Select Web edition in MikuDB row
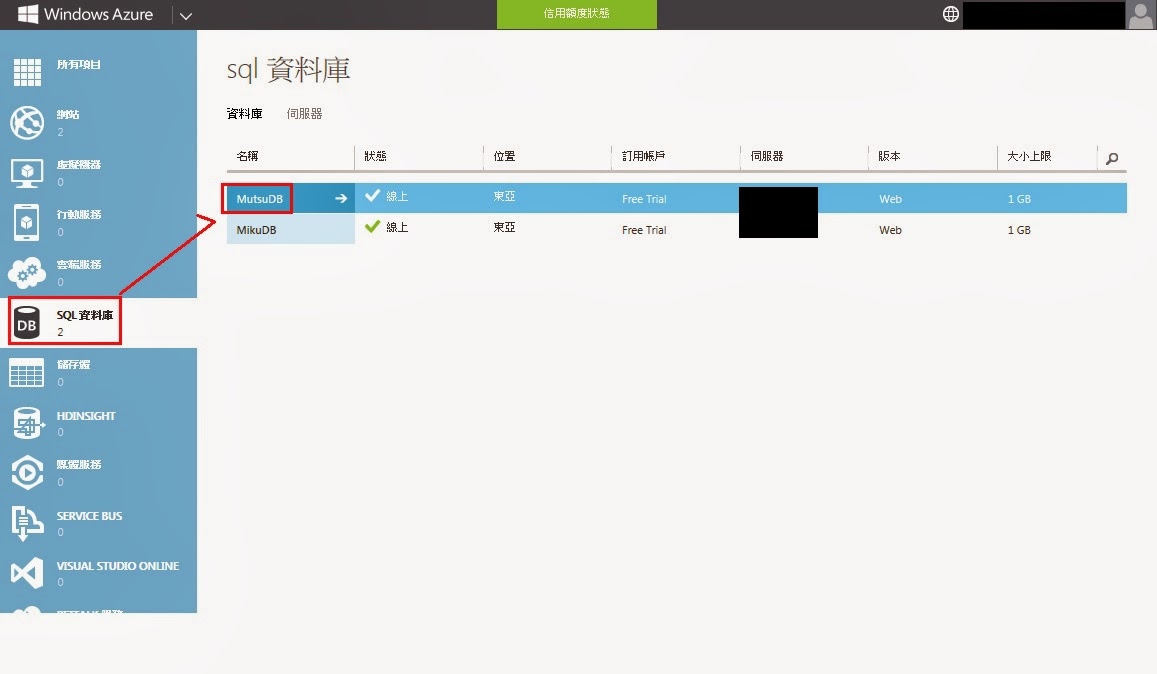 [x=890, y=230]
